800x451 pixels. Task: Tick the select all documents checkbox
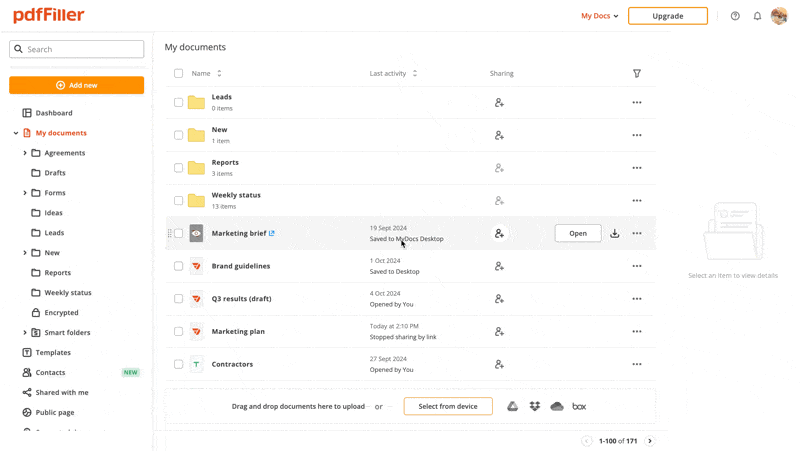pos(179,73)
